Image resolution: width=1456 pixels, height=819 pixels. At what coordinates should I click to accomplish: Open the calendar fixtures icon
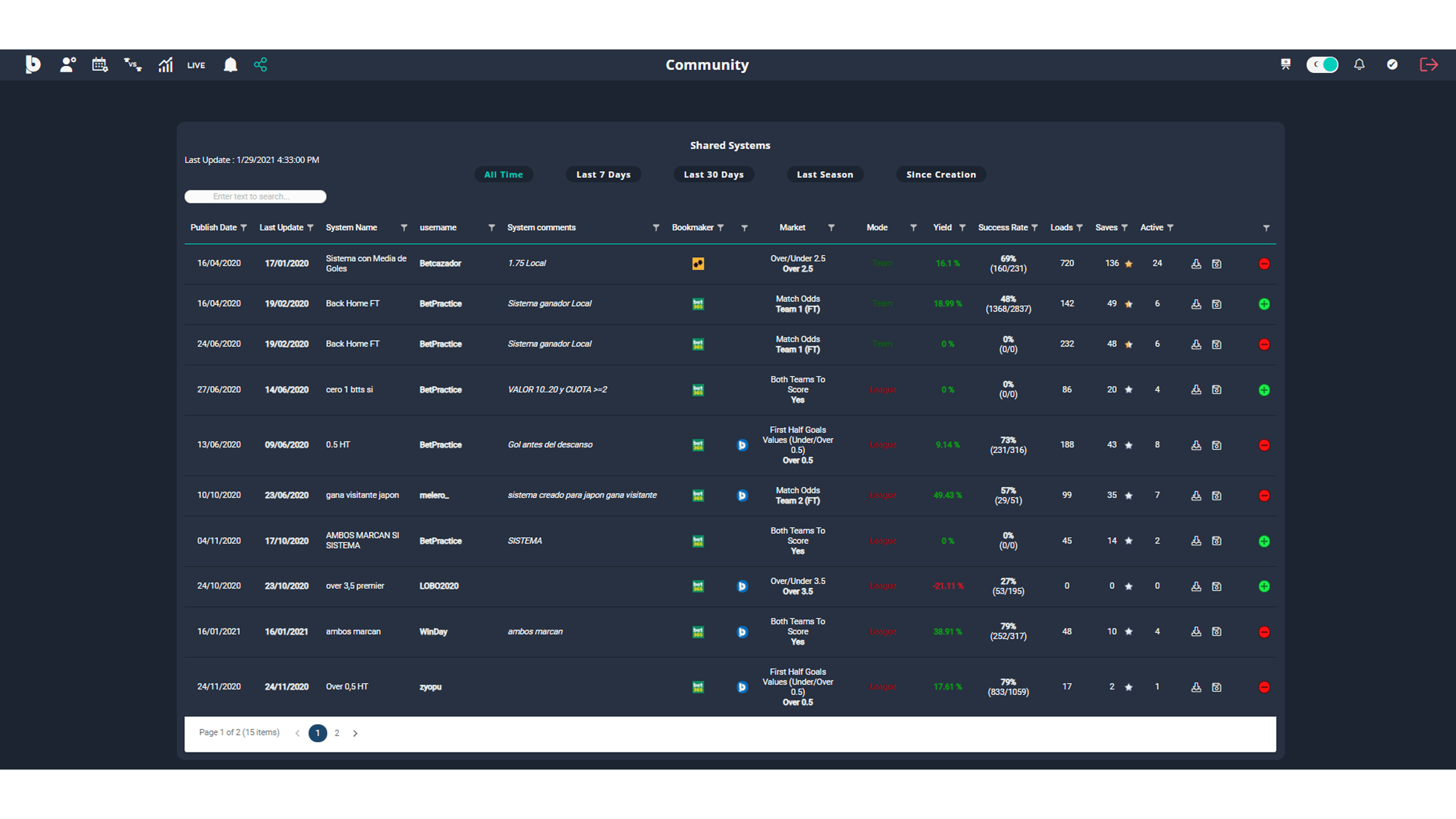(x=99, y=65)
